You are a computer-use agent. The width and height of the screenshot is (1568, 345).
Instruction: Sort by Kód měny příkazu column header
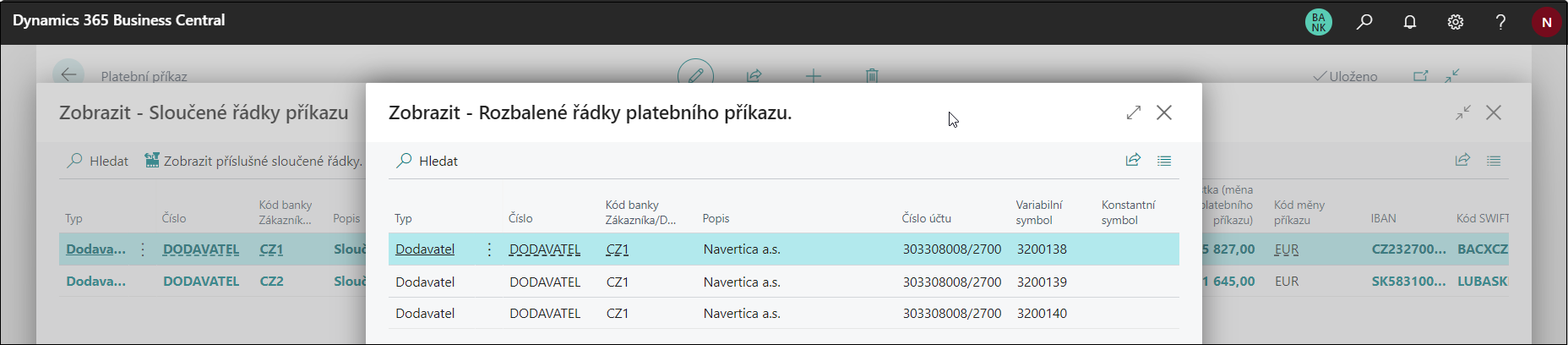(x=1299, y=212)
